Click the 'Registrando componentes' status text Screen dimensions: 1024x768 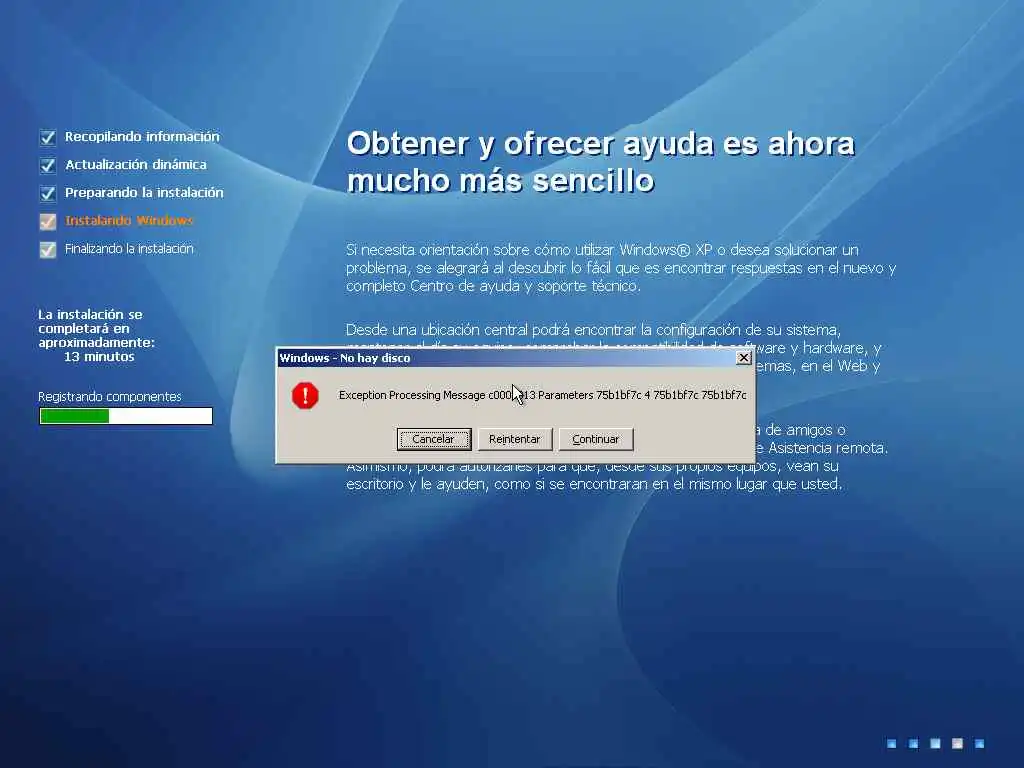[110, 396]
